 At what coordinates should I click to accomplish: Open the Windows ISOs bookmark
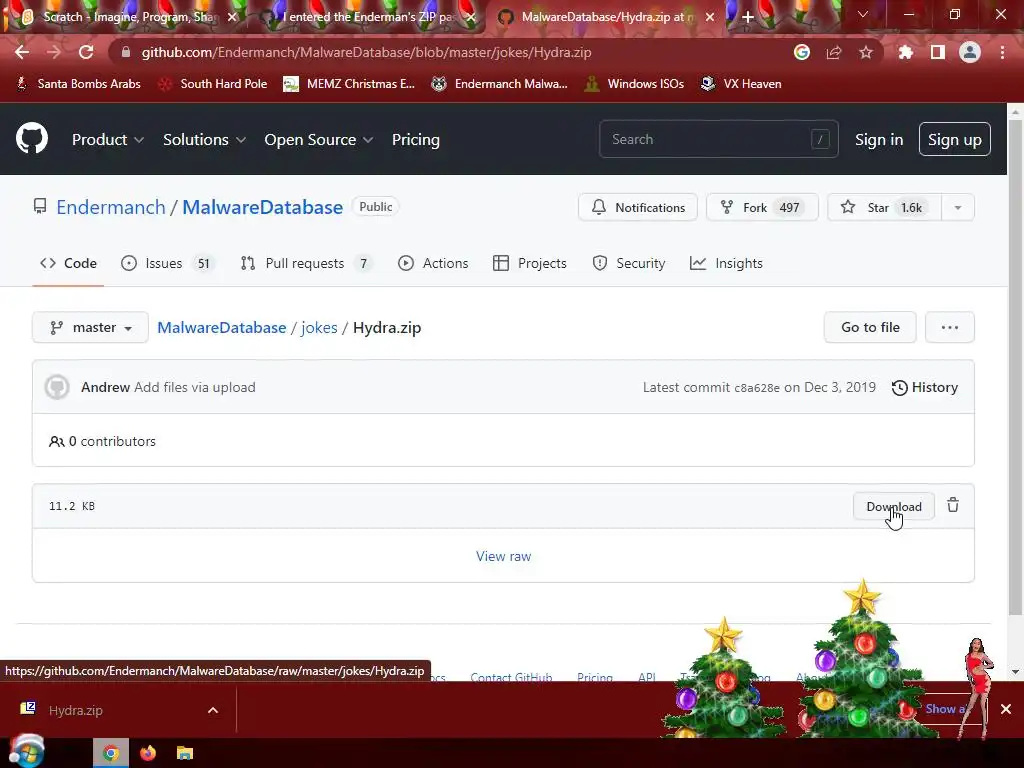click(633, 84)
